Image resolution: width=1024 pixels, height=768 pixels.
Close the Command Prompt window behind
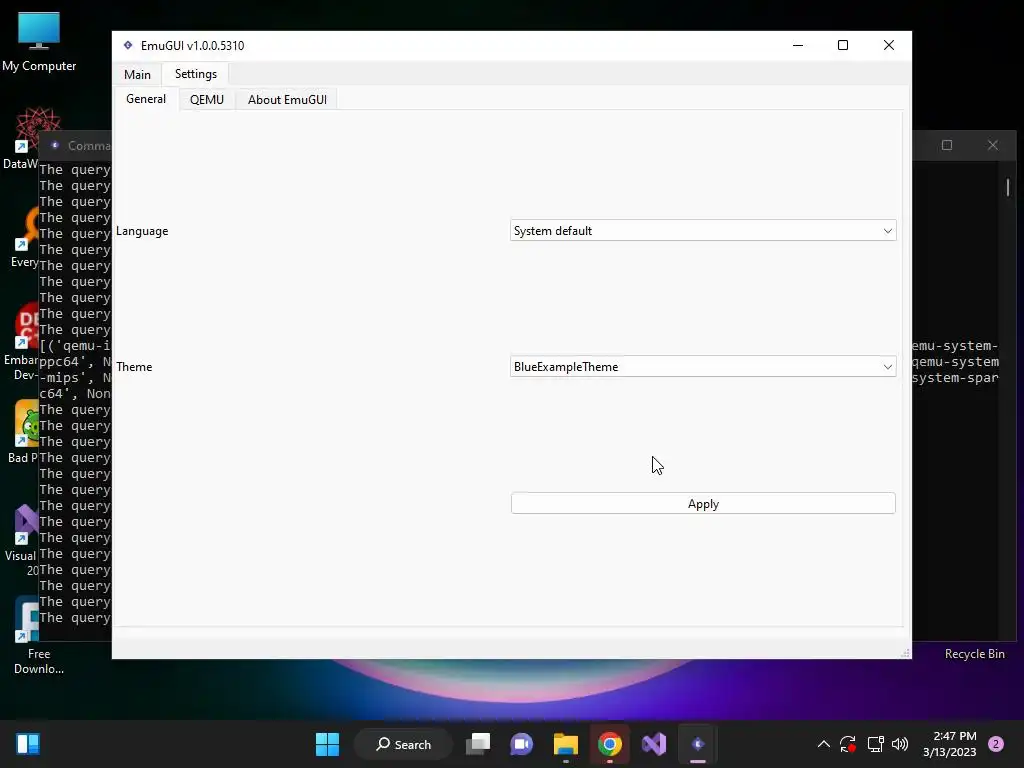coord(992,145)
